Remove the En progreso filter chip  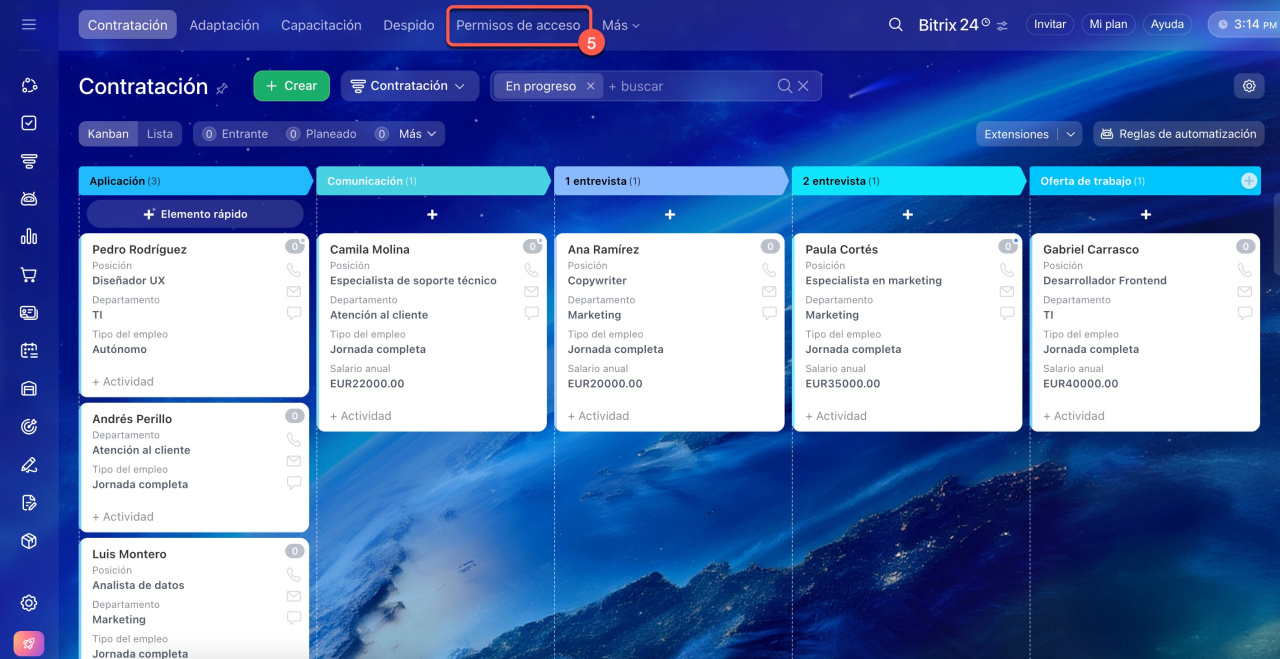pos(590,86)
